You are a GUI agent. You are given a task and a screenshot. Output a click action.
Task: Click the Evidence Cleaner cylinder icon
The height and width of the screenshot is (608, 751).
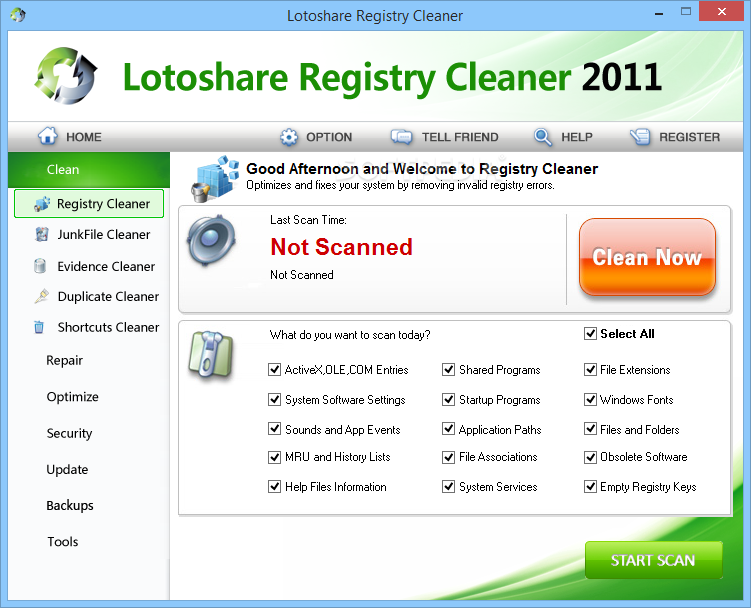40,266
